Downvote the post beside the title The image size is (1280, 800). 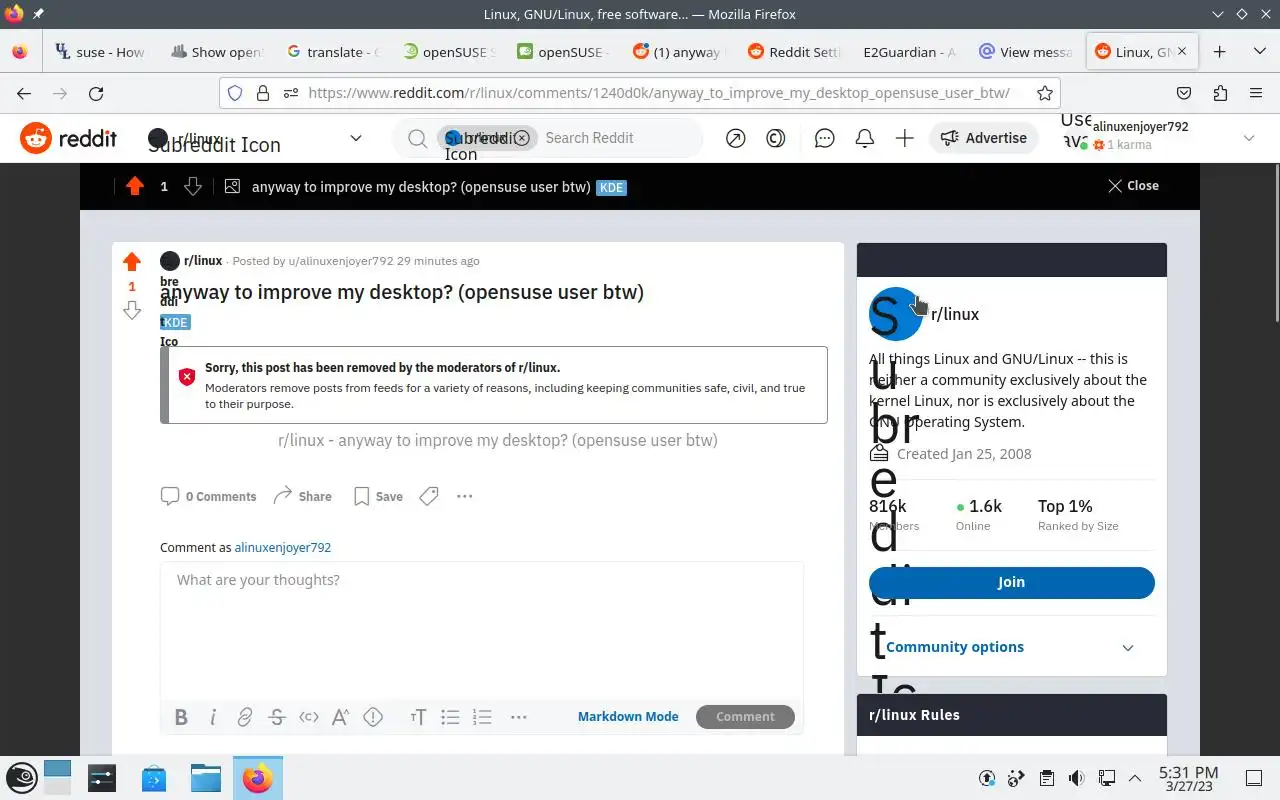[132, 311]
